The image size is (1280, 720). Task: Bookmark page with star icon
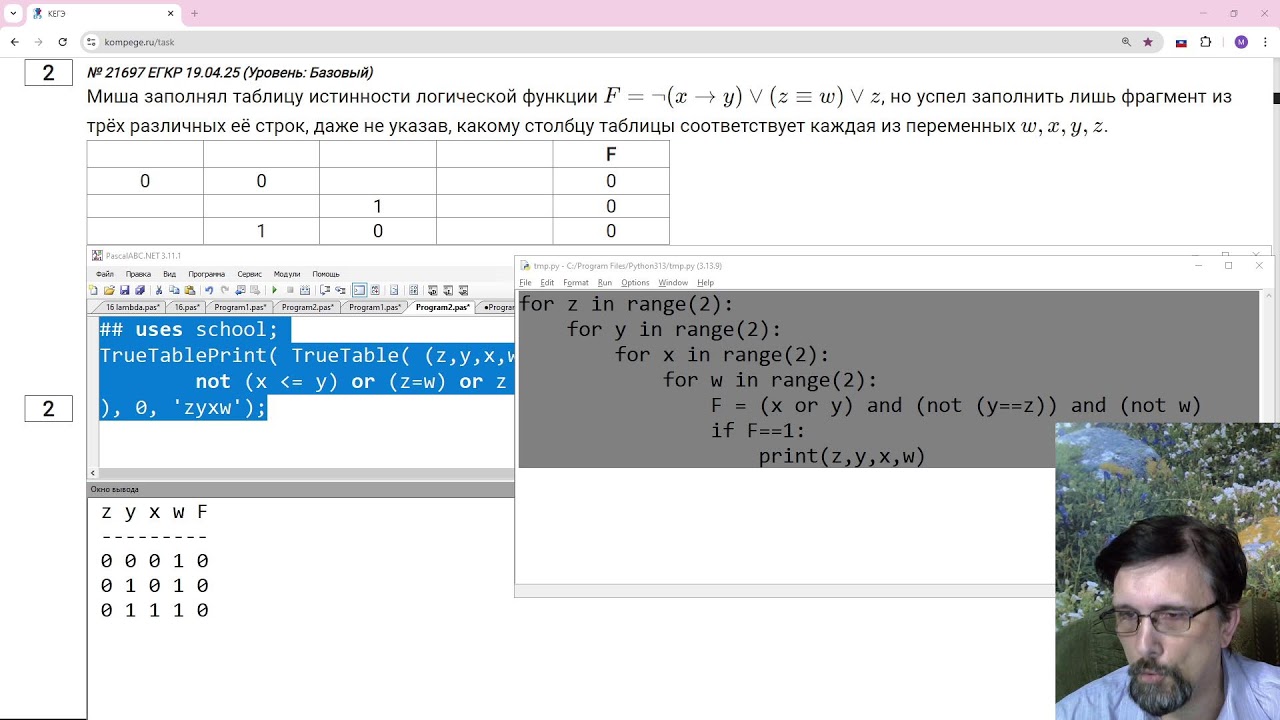pos(1148,42)
